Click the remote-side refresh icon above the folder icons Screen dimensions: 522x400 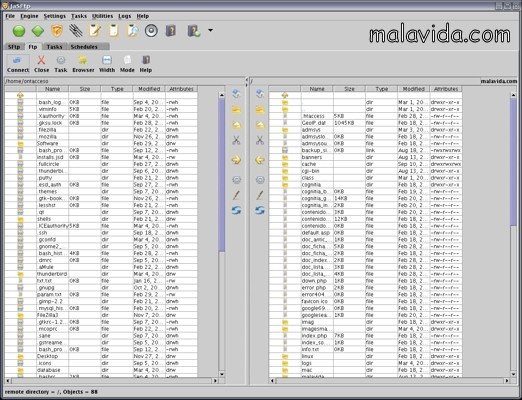click(x=260, y=94)
